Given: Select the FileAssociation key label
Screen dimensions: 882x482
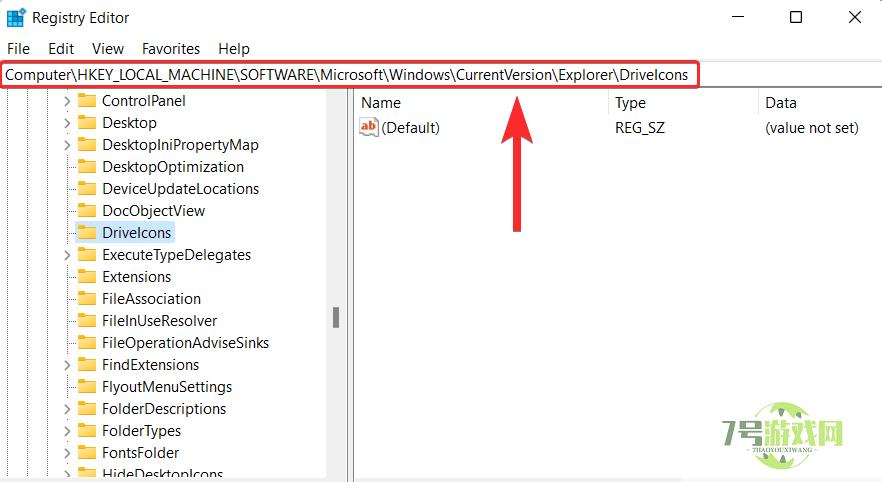Looking at the screenshot, I should tap(151, 299).
